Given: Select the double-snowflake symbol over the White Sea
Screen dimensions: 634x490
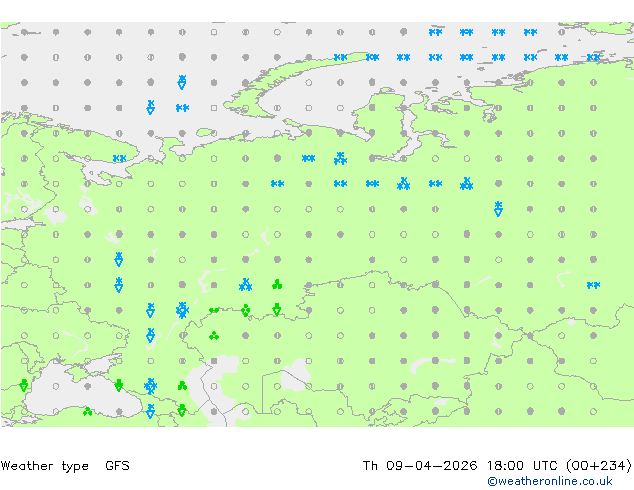Looking at the screenshot, I should click(119, 158).
